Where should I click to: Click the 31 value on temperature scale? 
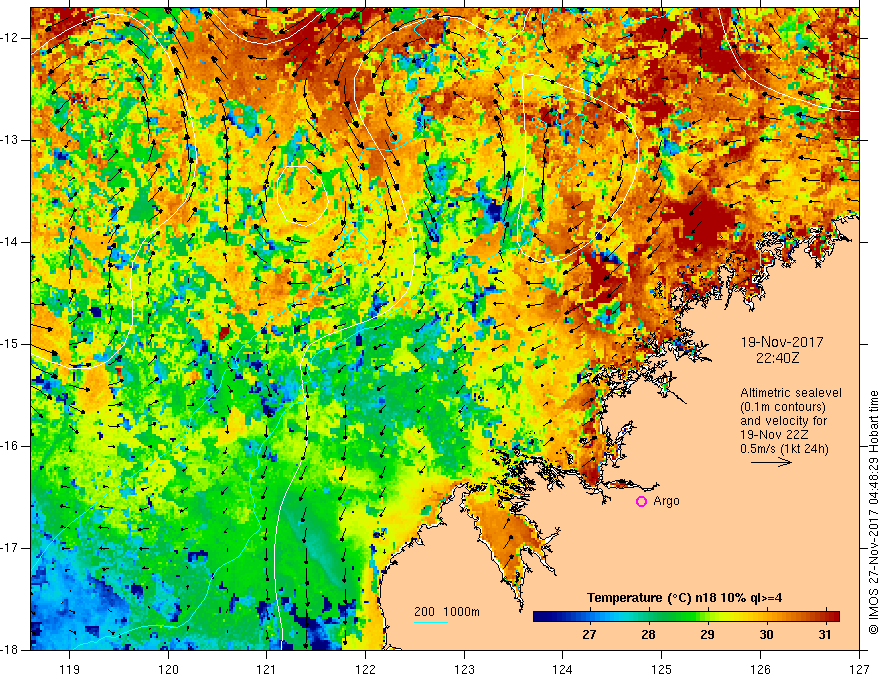pyautogui.click(x=824, y=635)
